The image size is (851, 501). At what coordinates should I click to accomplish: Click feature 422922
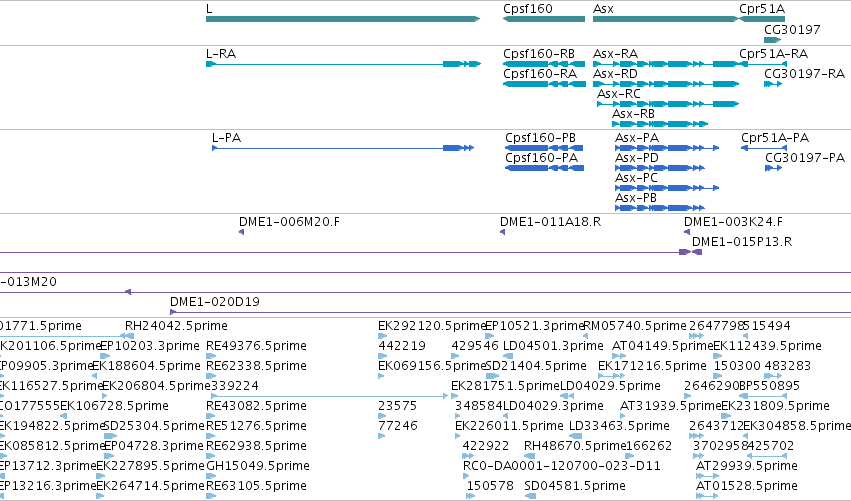486,446
